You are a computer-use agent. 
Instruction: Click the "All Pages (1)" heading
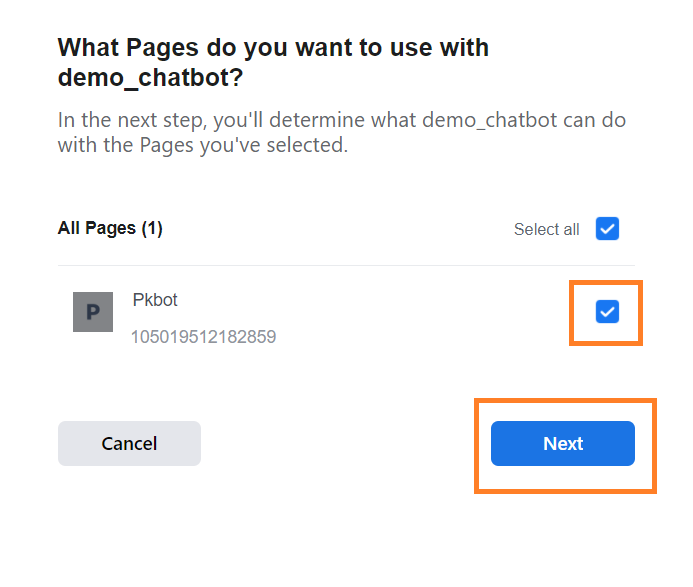110,228
